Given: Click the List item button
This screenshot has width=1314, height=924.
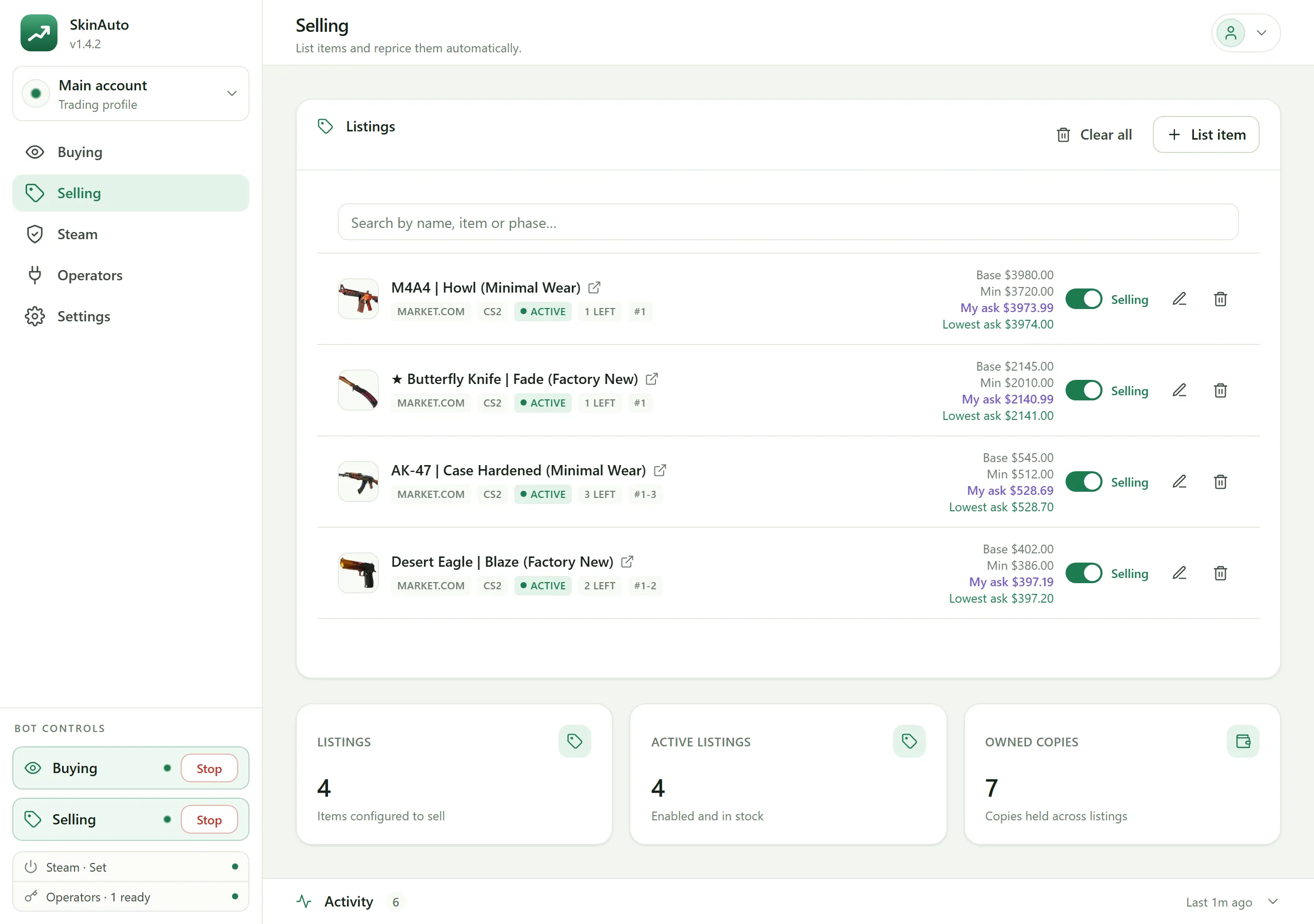Looking at the screenshot, I should click(x=1206, y=135).
